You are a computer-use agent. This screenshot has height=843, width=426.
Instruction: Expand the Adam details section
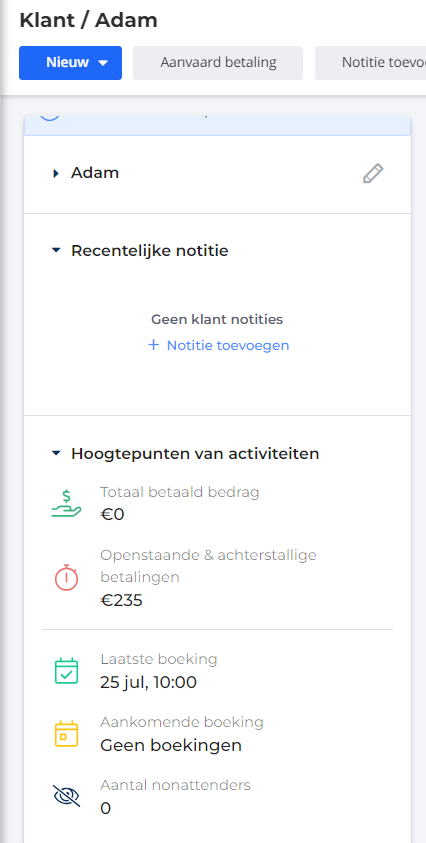pos(56,174)
